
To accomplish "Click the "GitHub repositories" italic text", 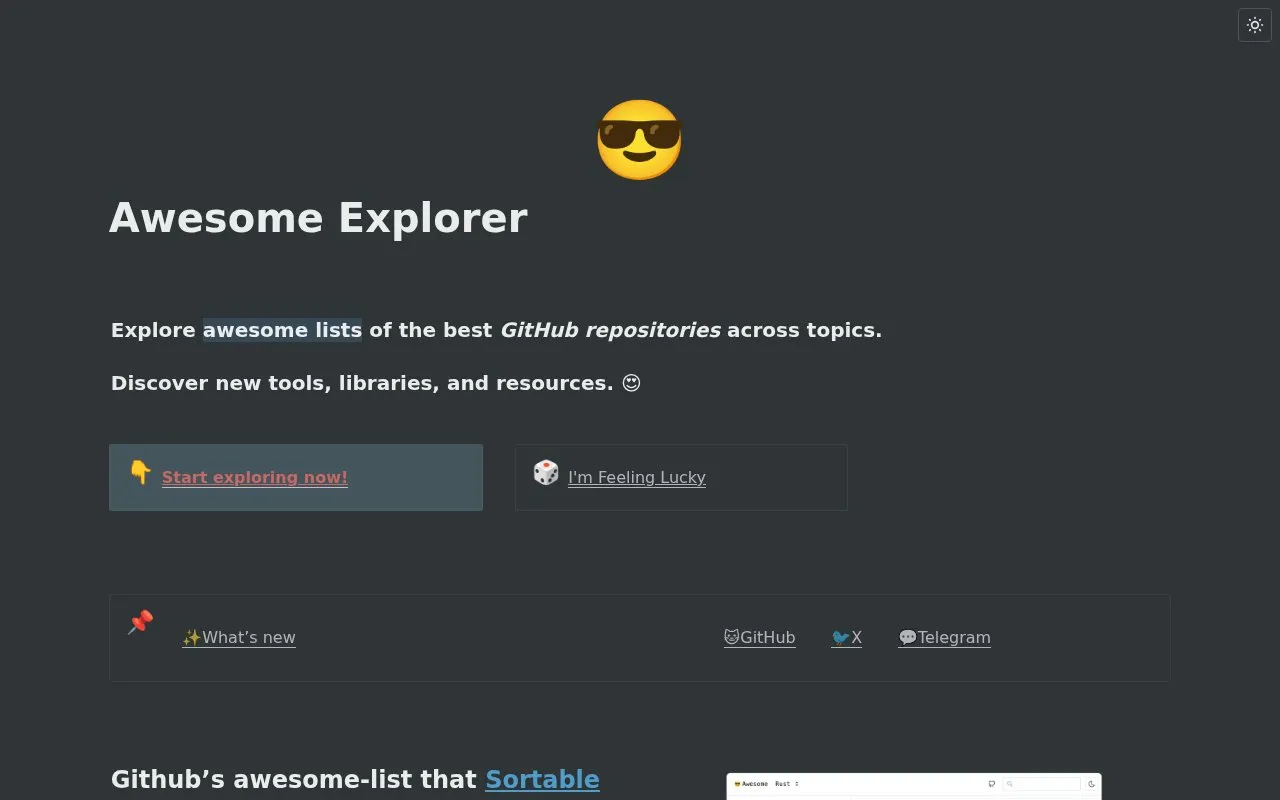I will (610, 330).
